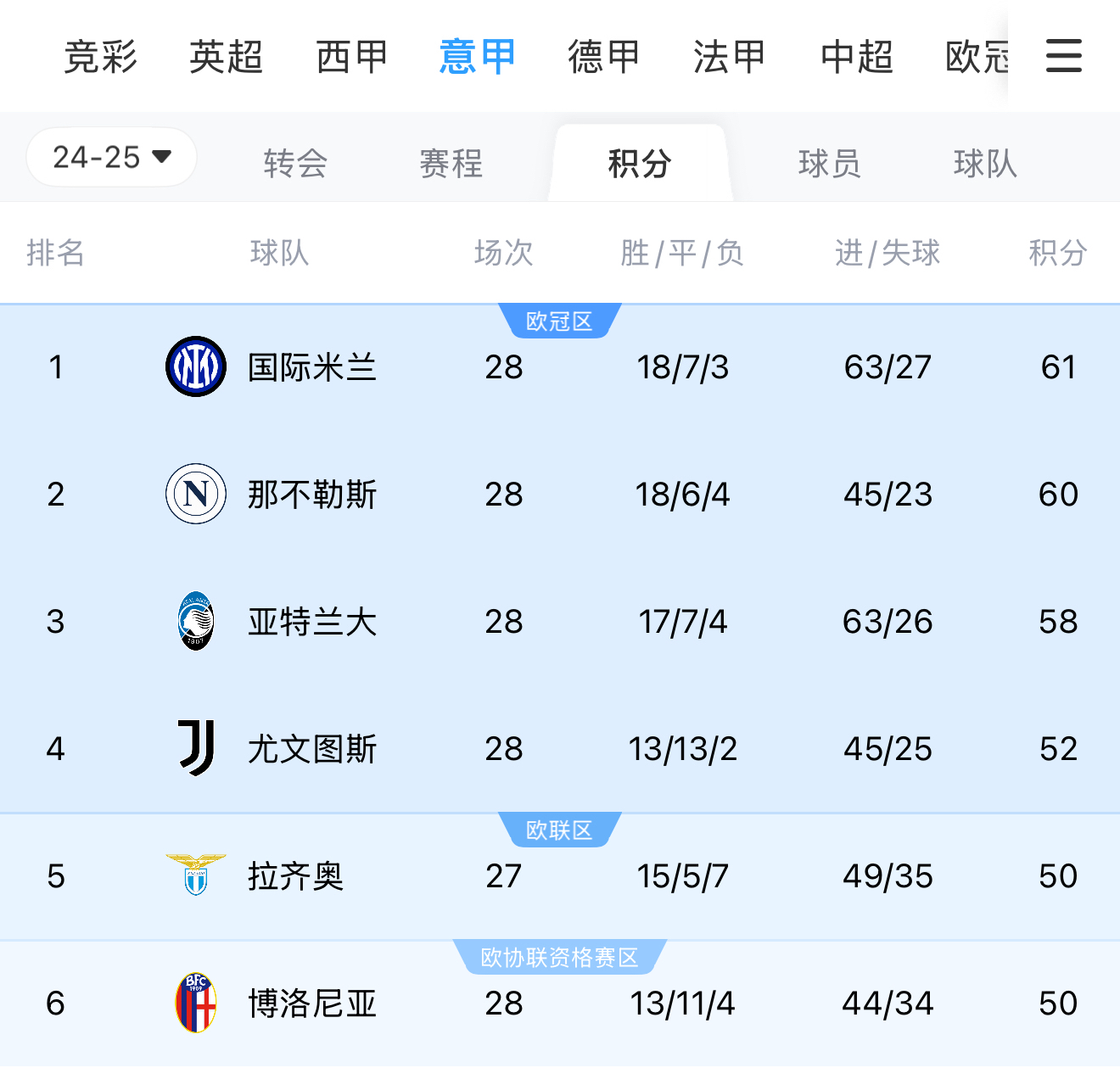Click the Bologna BFC crest
This screenshot has height=1079, width=1120.
click(196, 1003)
